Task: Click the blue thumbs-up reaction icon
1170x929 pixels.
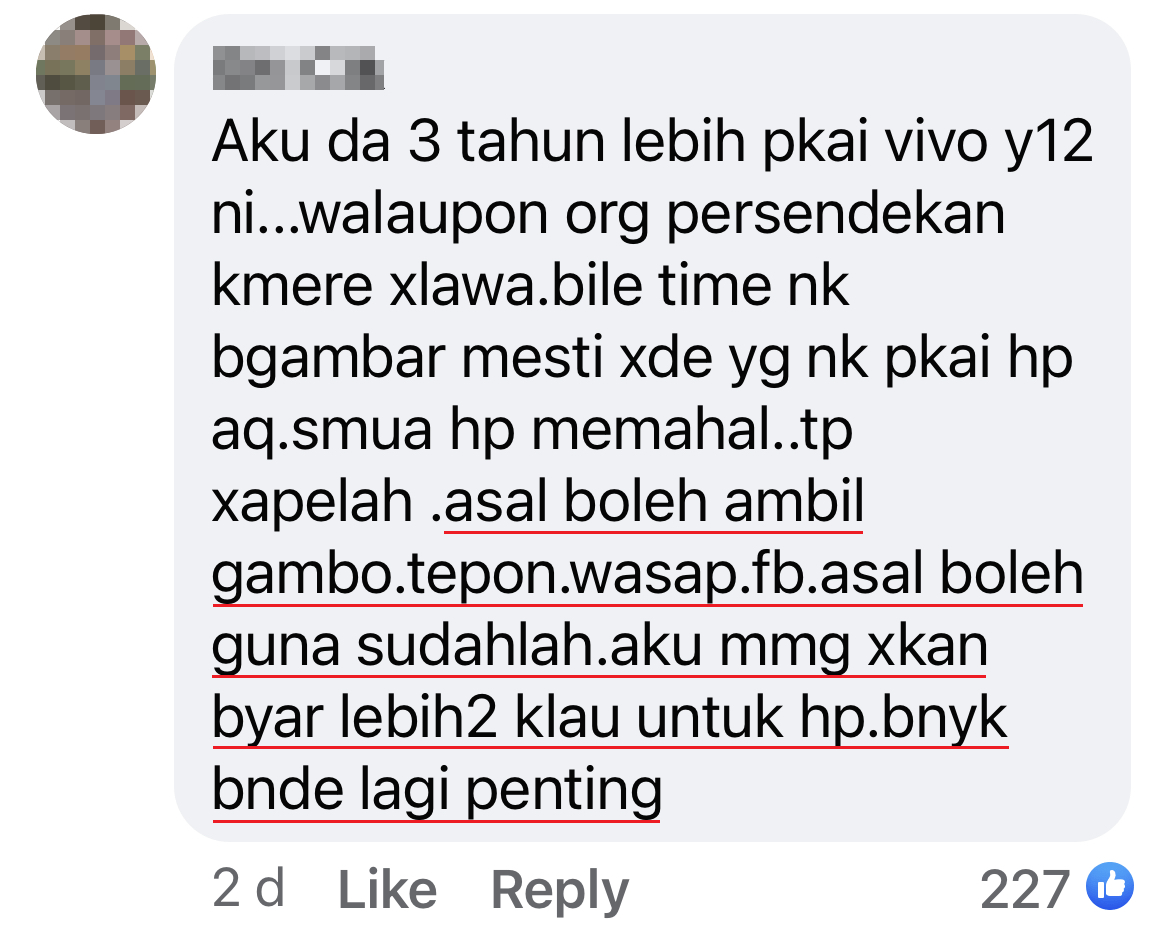Action: pyautogui.click(x=1110, y=886)
